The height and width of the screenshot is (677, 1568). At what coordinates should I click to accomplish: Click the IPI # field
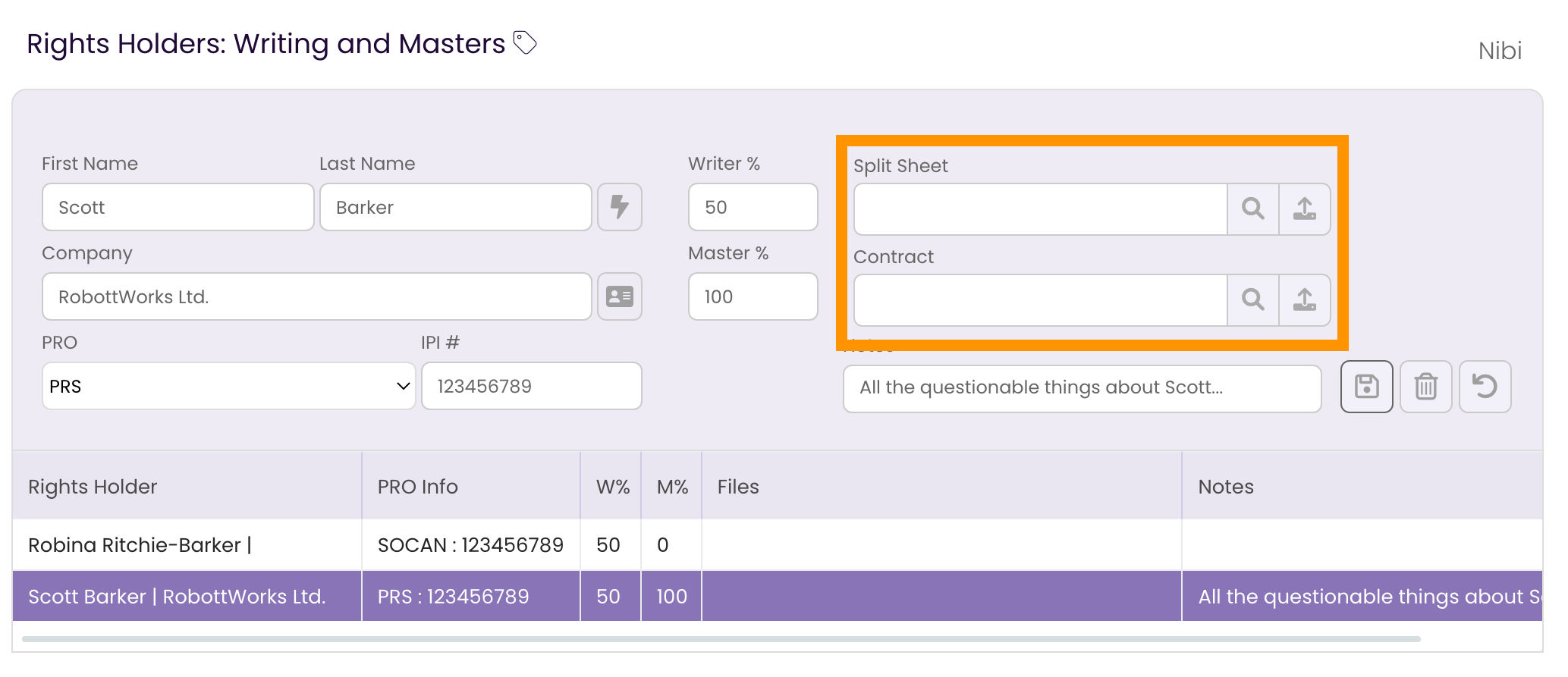click(532, 386)
